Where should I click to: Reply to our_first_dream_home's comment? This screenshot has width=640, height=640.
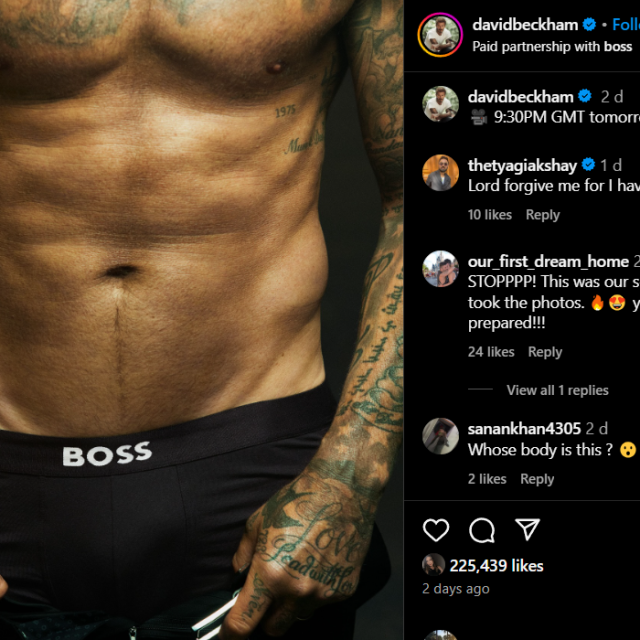click(545, 352)
